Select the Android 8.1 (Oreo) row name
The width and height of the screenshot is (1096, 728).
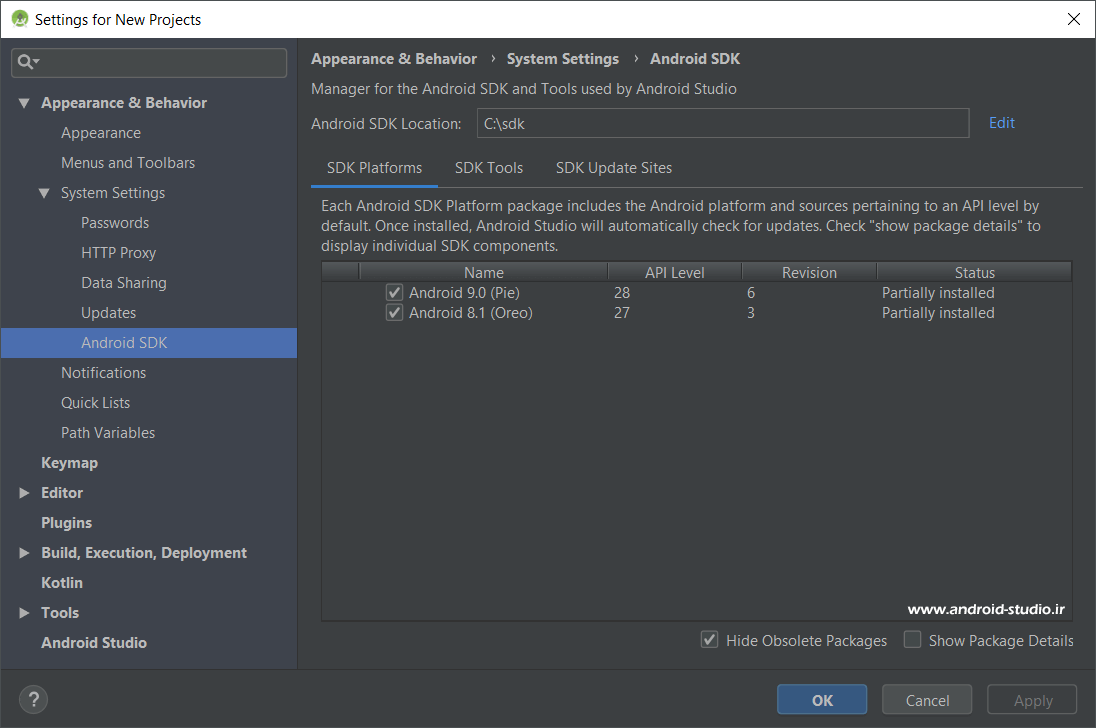pos(470,313)
